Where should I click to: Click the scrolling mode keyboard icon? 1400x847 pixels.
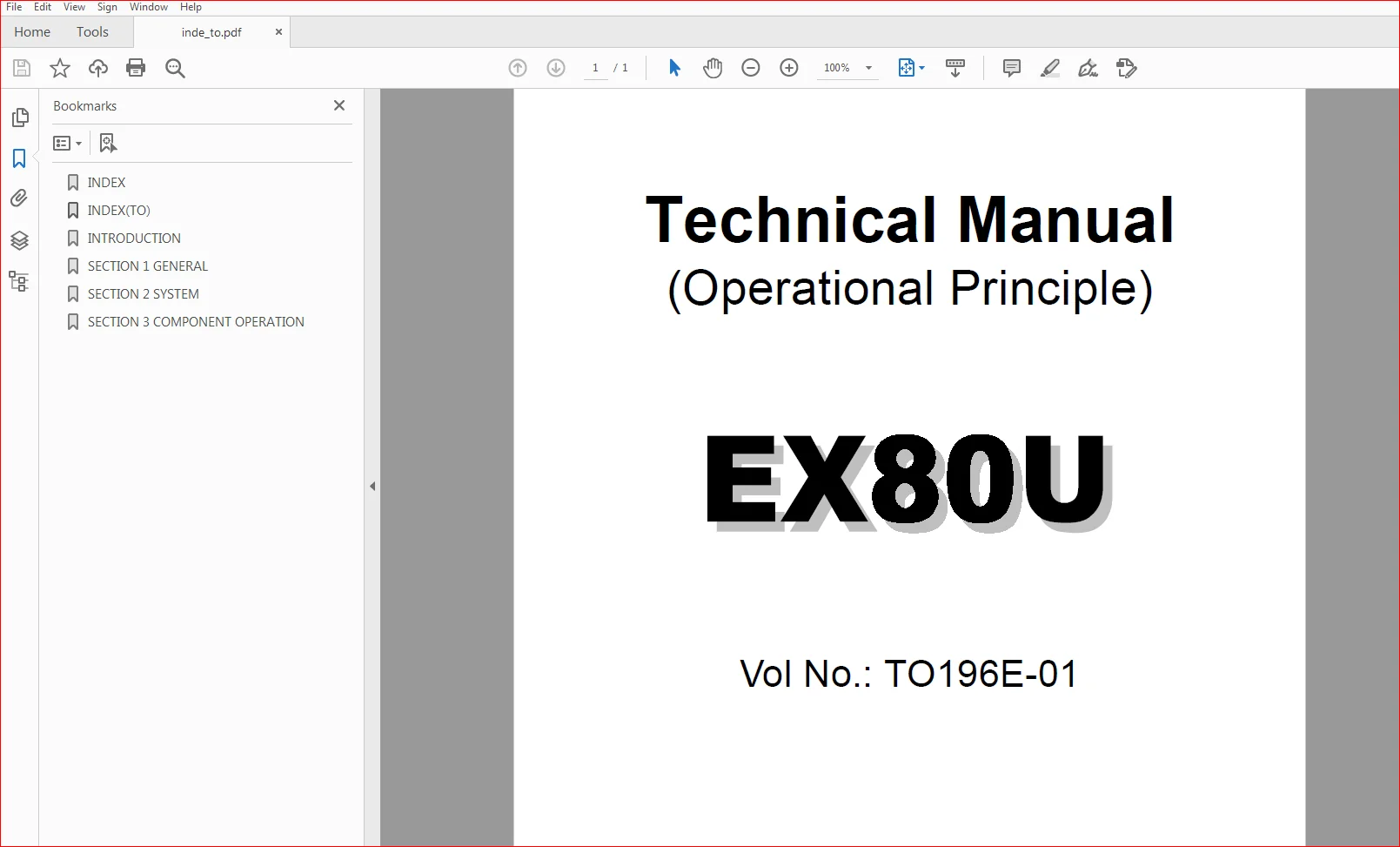tap(955, 68)
